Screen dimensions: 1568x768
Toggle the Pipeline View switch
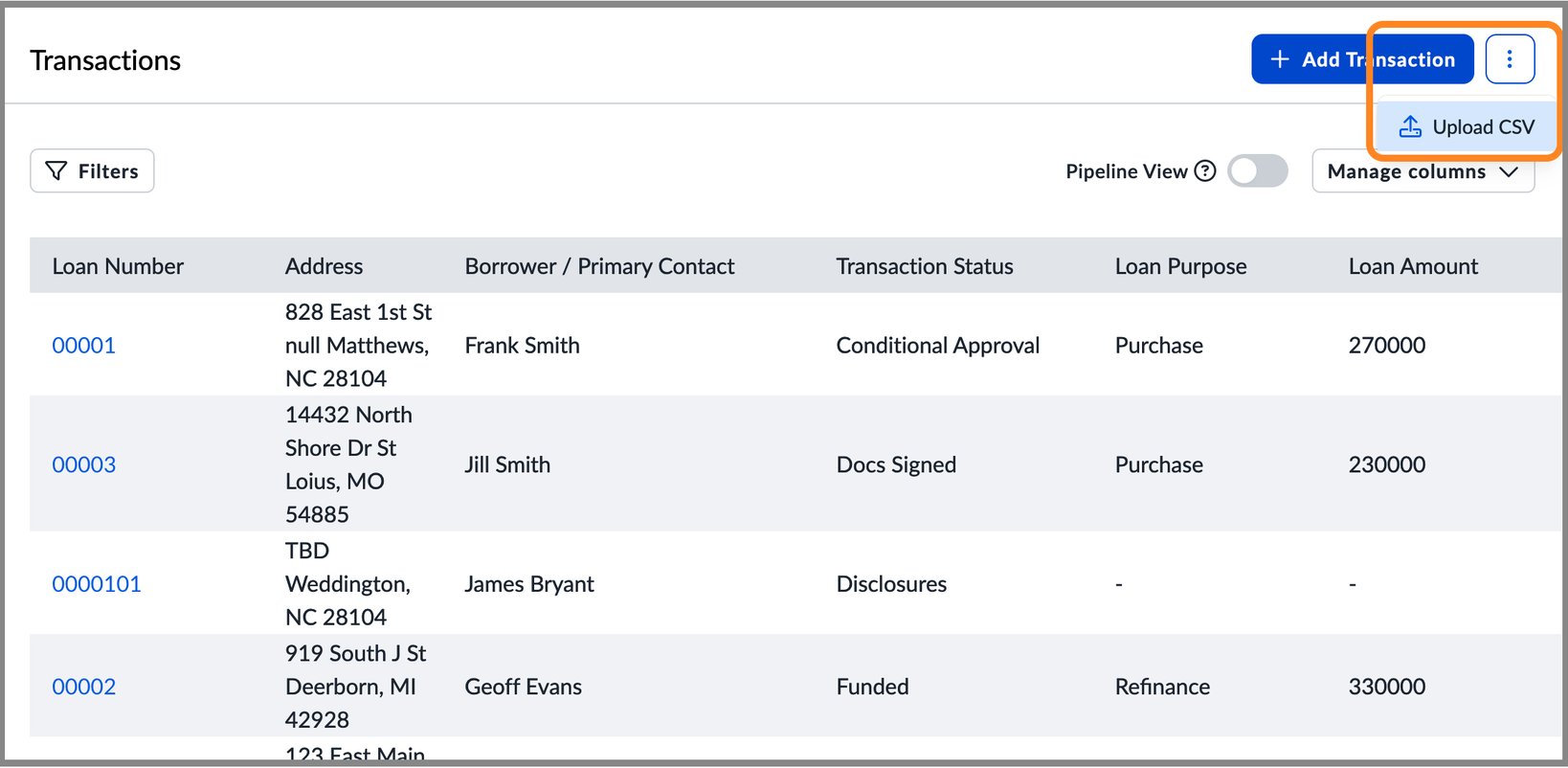coord(1258,171)
